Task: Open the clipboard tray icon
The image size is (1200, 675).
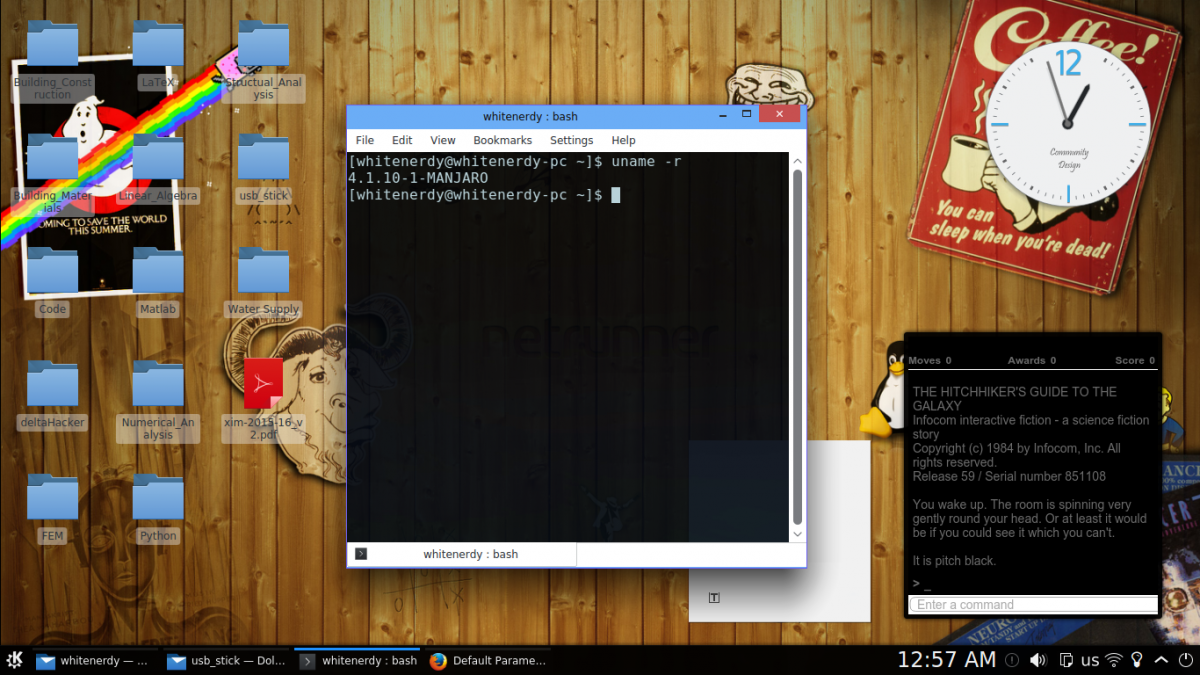Action: coord(1066,660)
